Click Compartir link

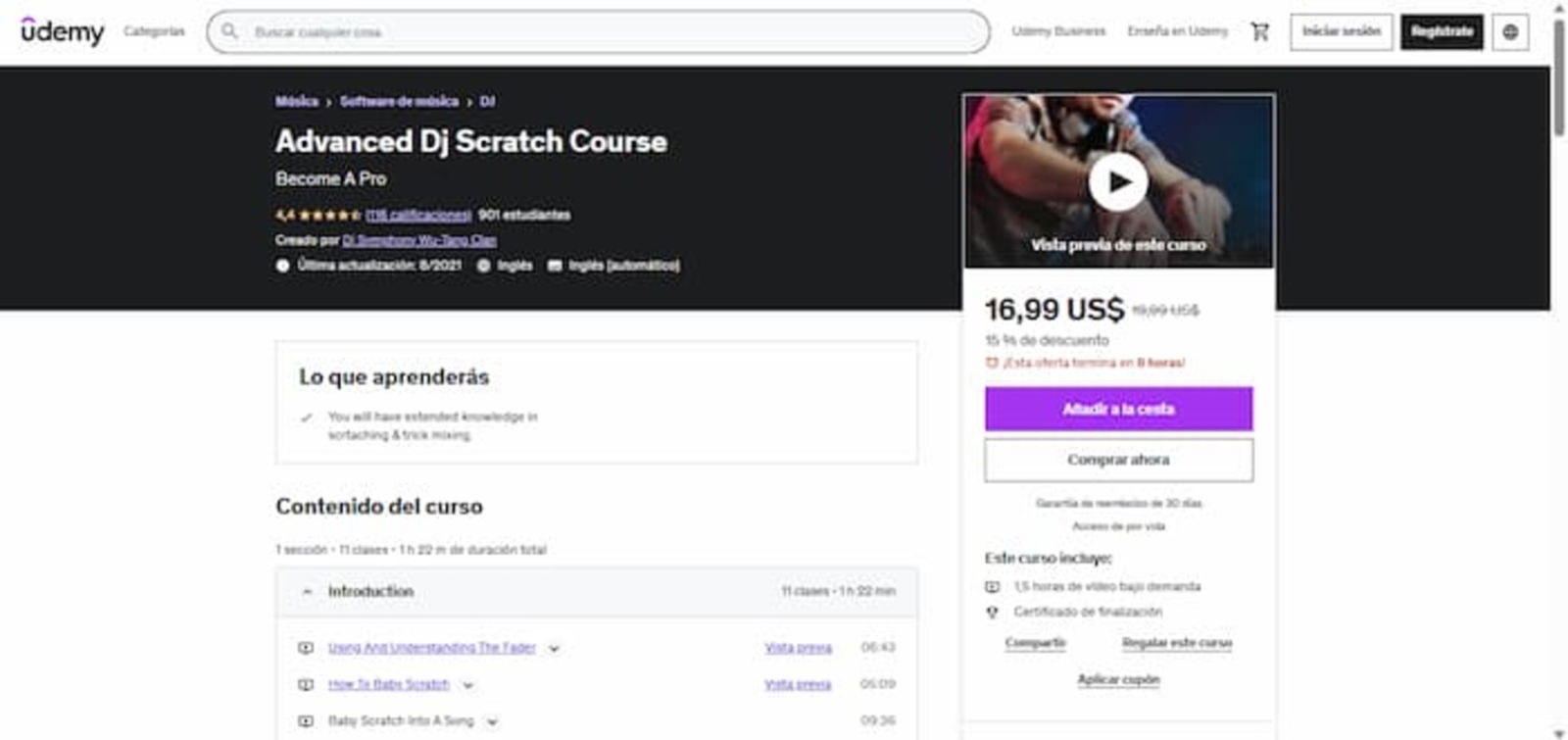coord(1035,643)
